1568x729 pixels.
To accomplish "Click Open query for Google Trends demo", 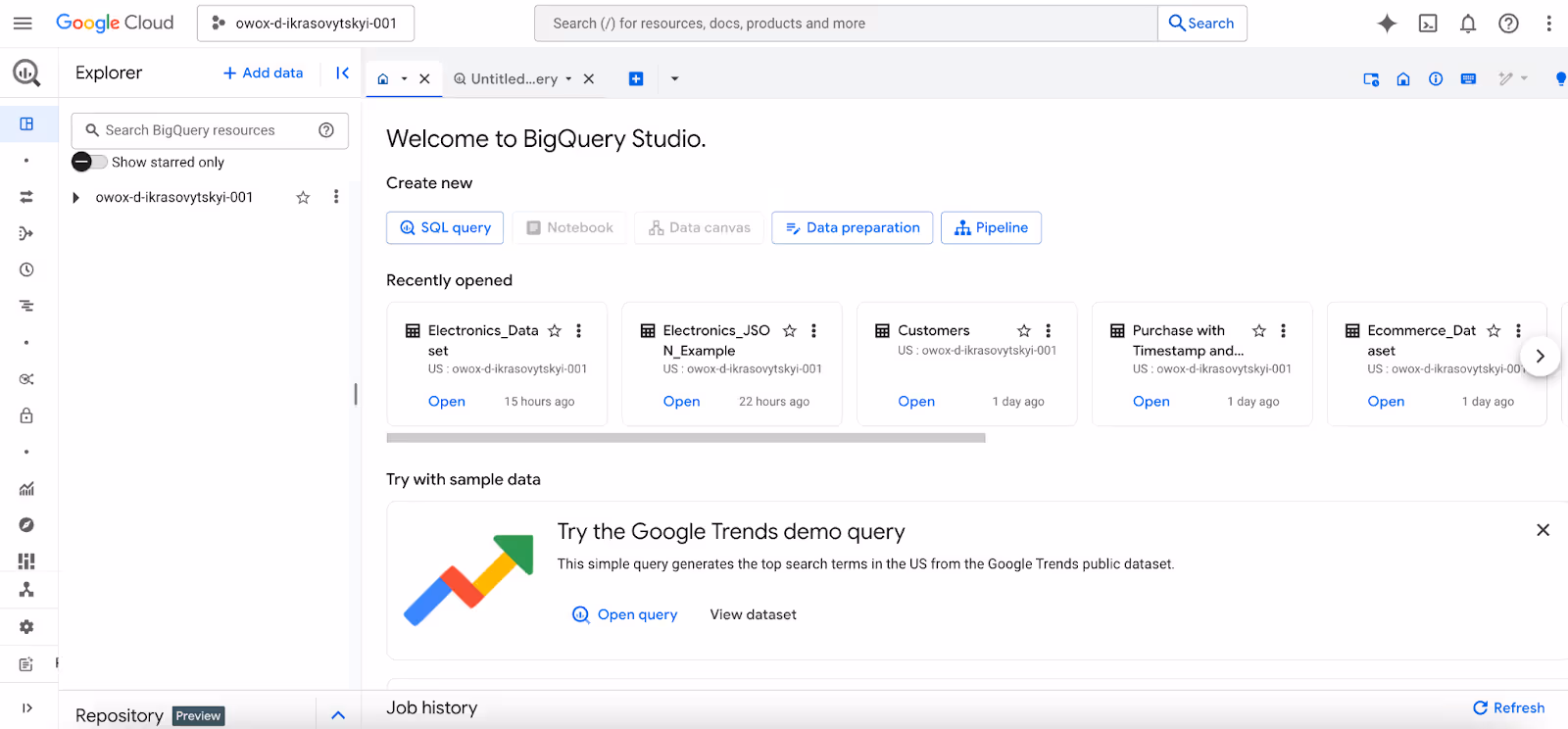I will [x=625, y=614].
